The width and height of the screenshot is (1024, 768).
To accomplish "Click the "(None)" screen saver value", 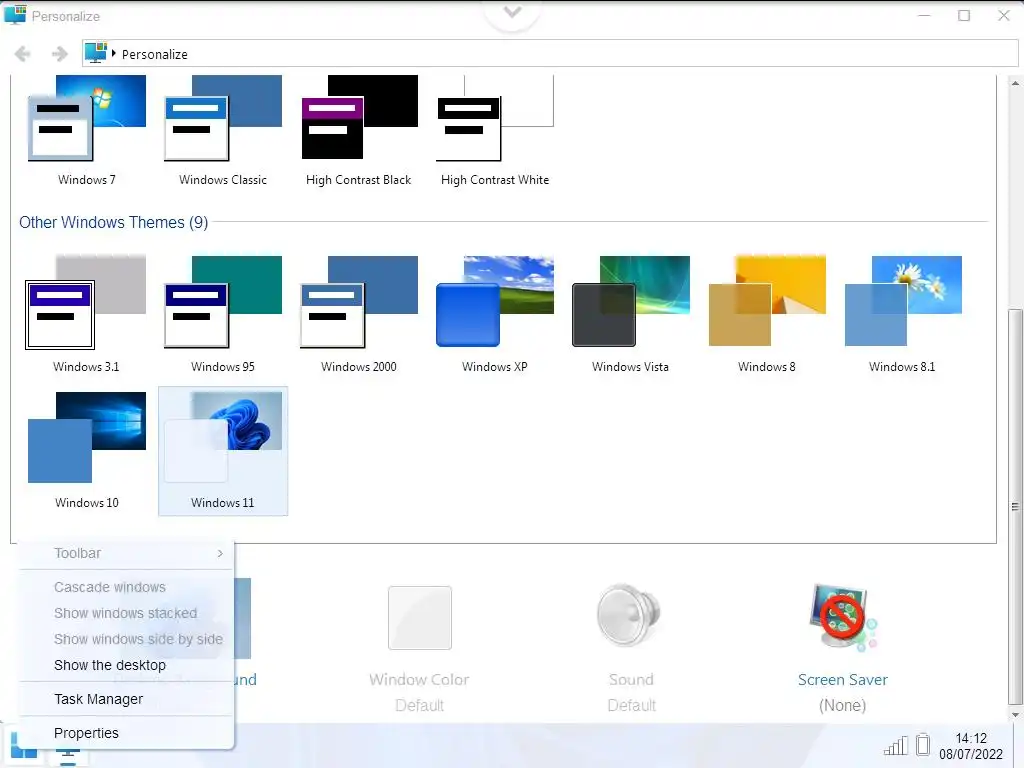I will (x=842, y=706).
